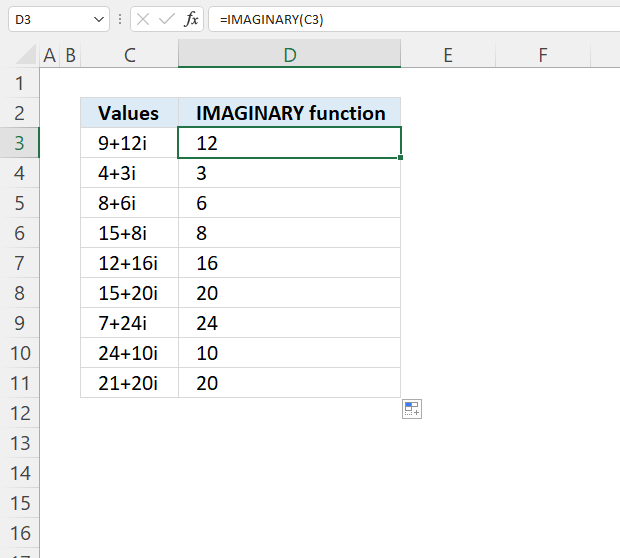Viewport: 620px width, 558px height.
Task: Click the Insert Function fx icon
Action: click(x=191, y=19)
